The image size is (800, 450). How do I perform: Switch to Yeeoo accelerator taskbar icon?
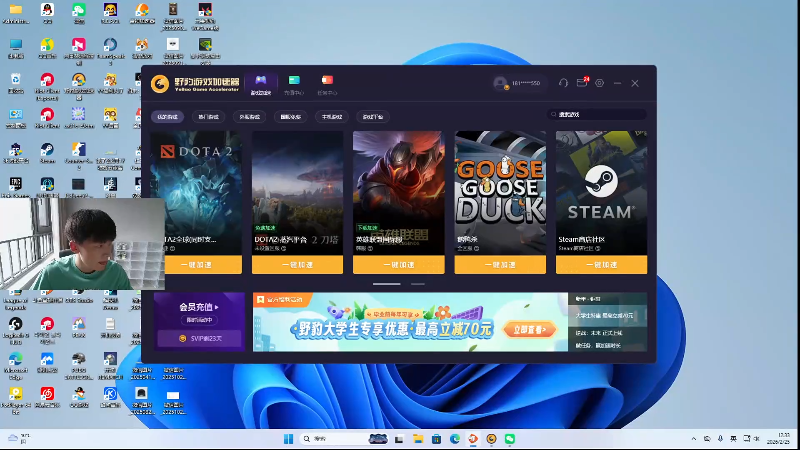tap(491, 439)
